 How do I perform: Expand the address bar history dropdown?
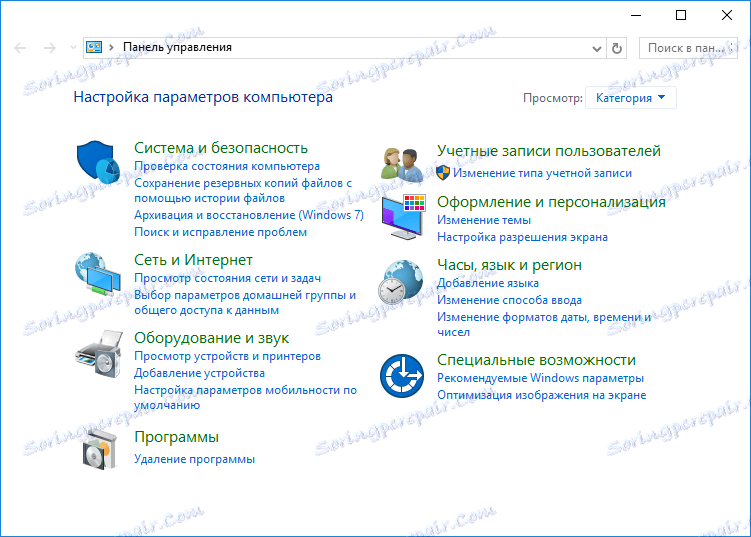pyautogui.click(x=597, y=48)
